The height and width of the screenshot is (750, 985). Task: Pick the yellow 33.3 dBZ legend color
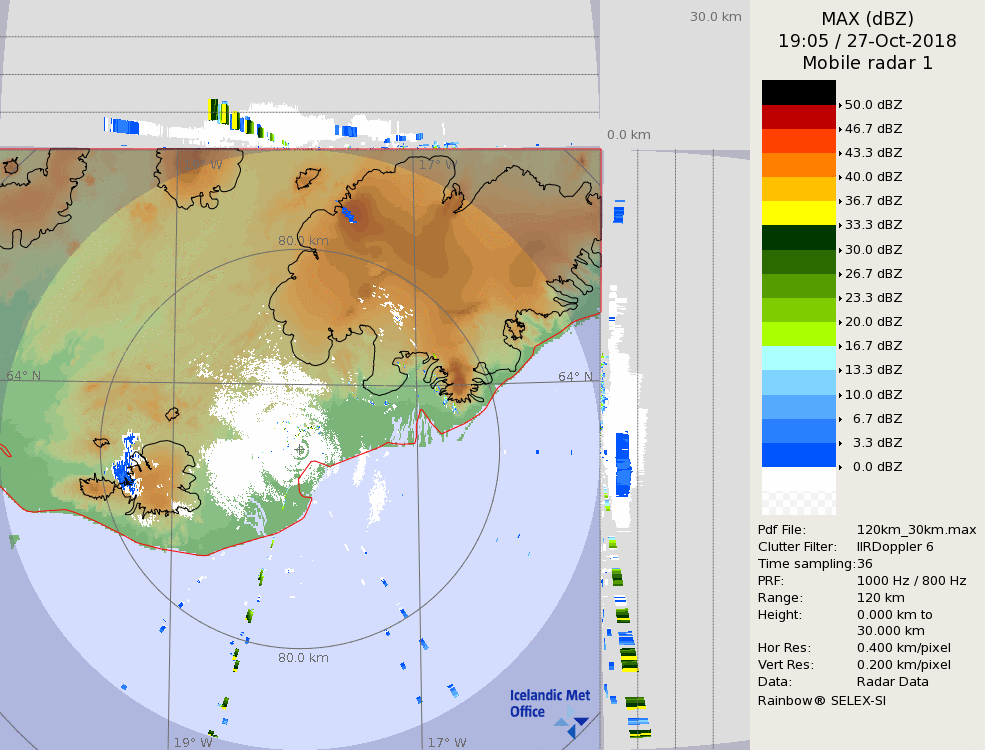pos(798,213)
